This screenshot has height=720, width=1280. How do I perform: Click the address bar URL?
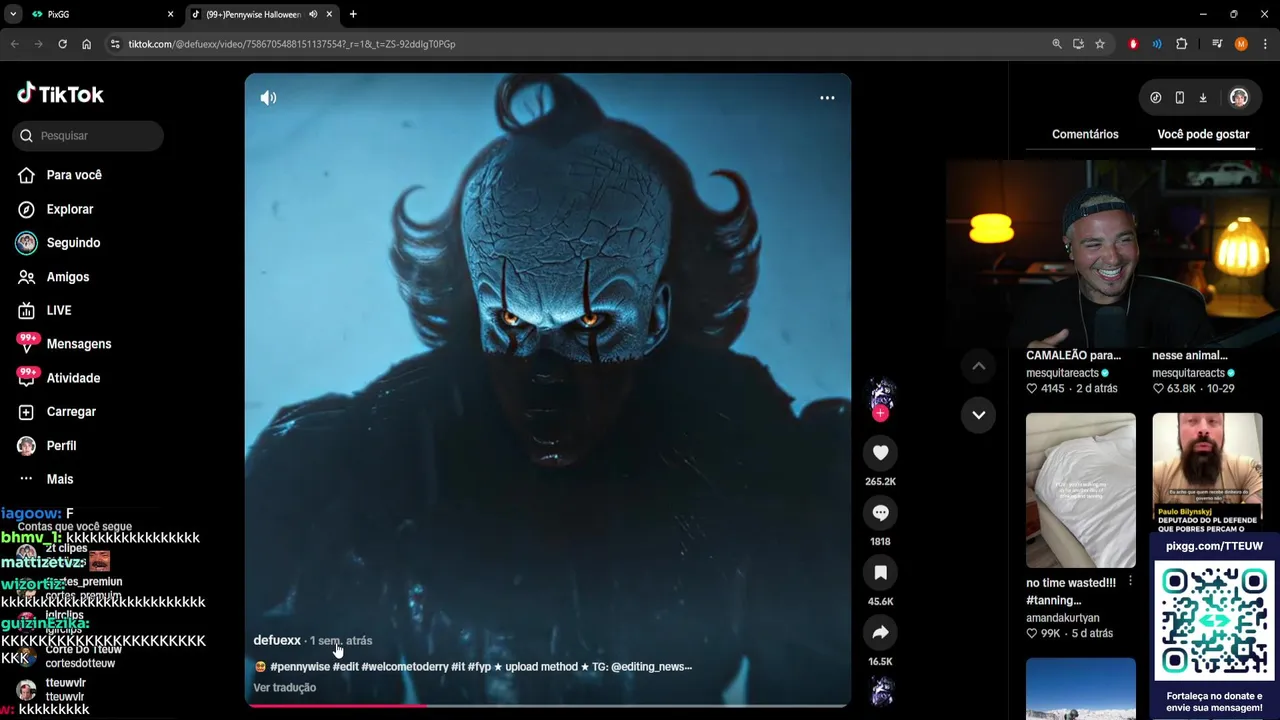292,44
